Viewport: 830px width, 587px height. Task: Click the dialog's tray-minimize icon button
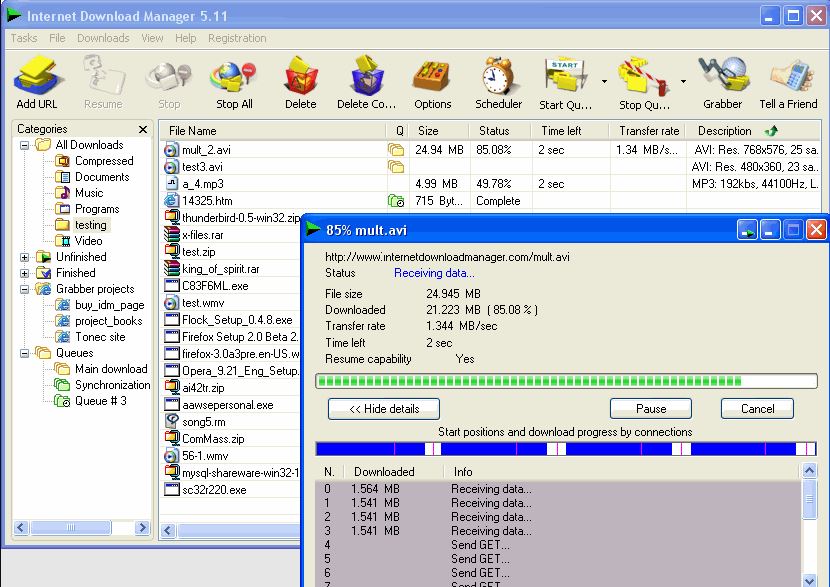pos(747,231)
